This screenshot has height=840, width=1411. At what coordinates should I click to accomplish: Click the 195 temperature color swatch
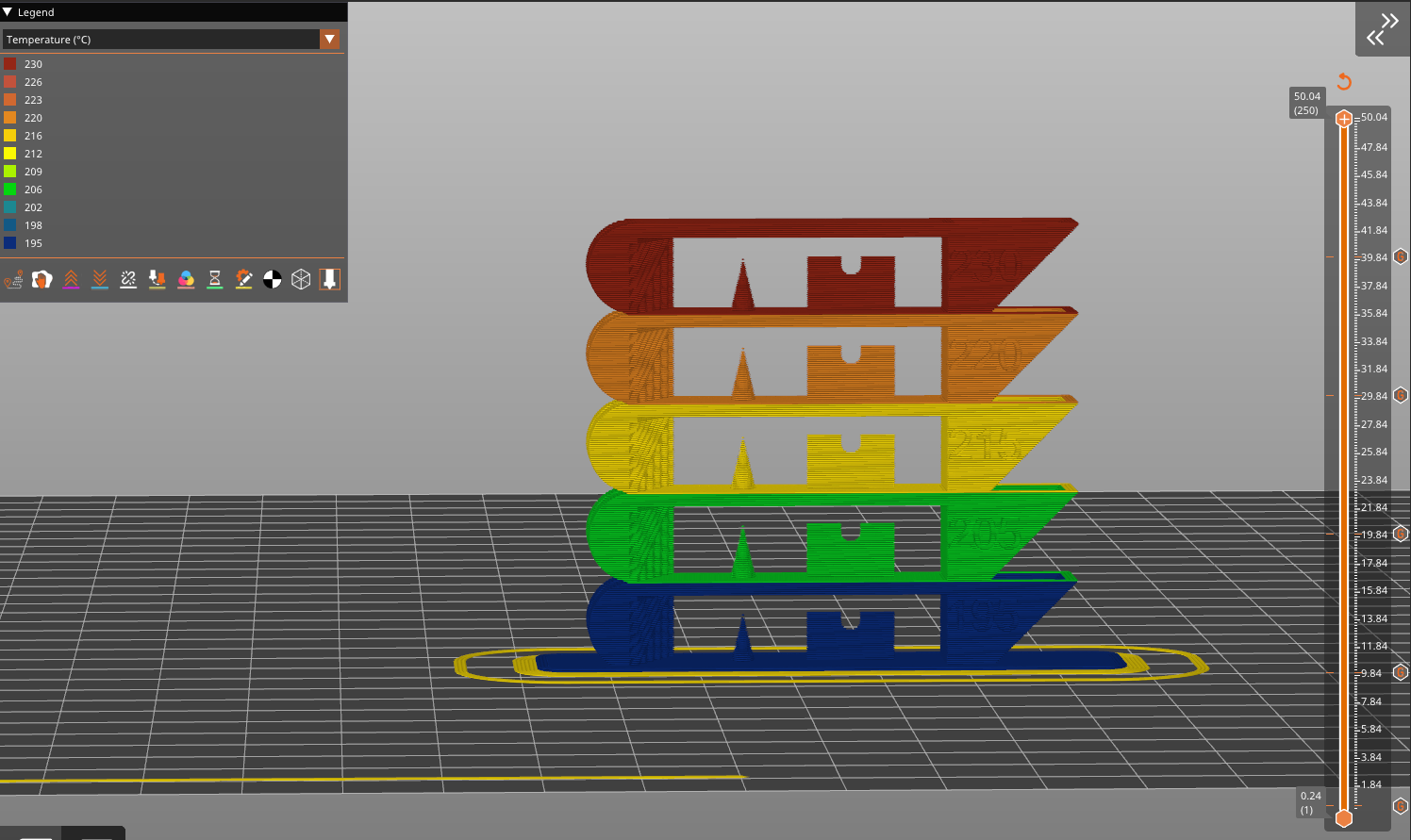click(10, 243)
